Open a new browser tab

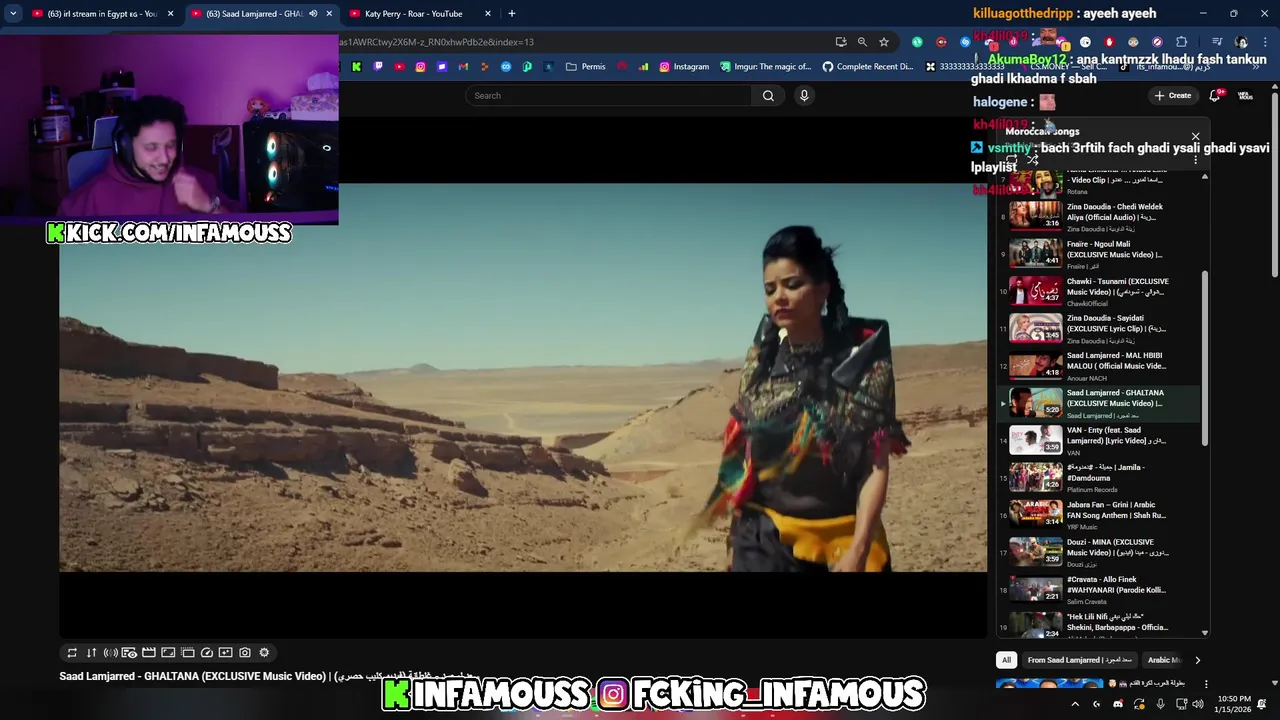pos(511,14)
